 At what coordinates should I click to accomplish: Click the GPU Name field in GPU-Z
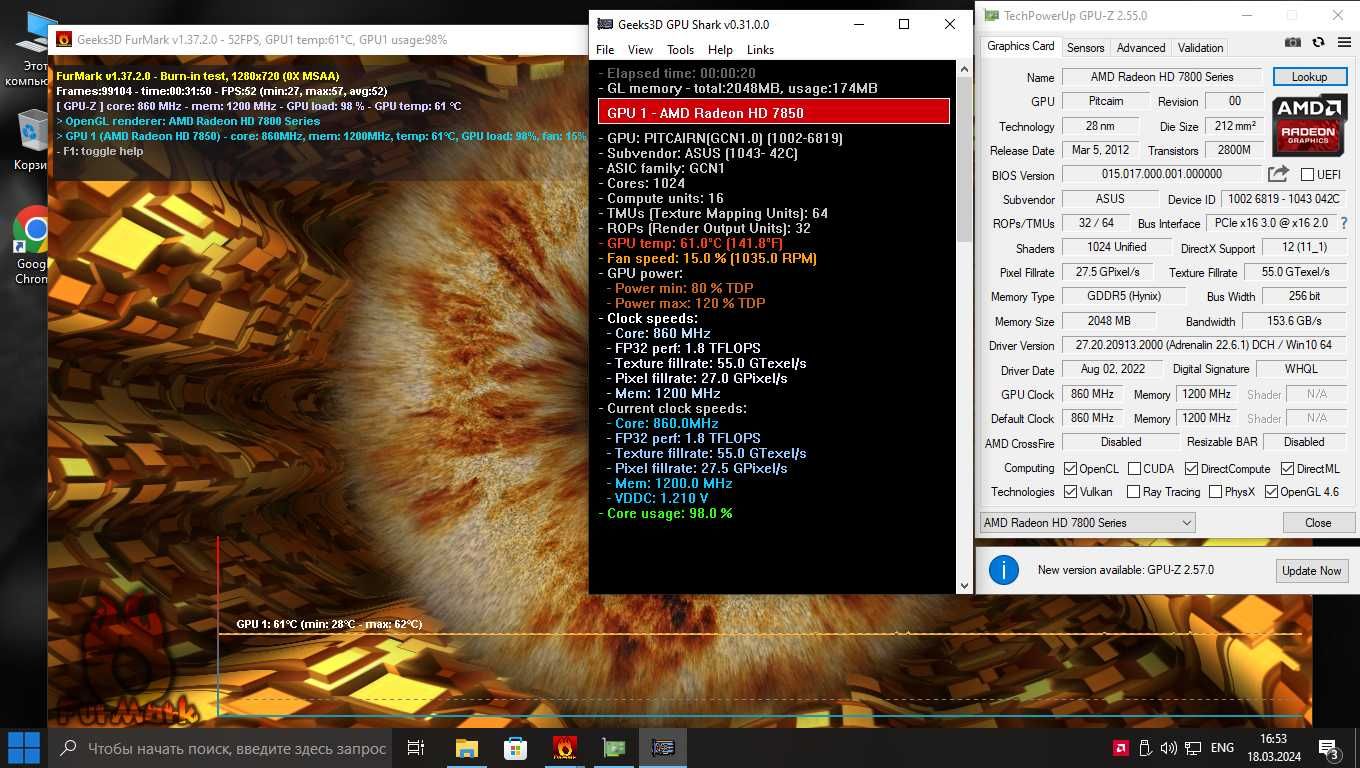click(x=1163, y=76)
